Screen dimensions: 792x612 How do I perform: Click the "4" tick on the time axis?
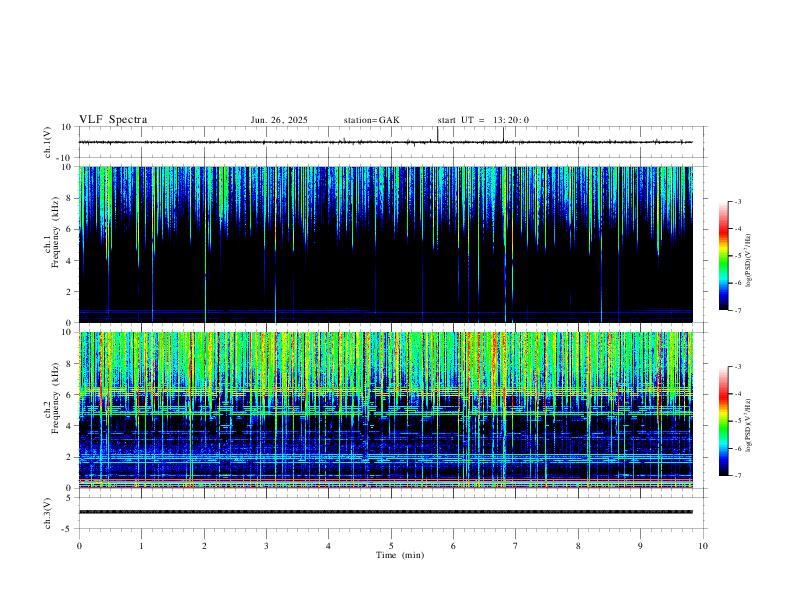[x=329, y=546]
